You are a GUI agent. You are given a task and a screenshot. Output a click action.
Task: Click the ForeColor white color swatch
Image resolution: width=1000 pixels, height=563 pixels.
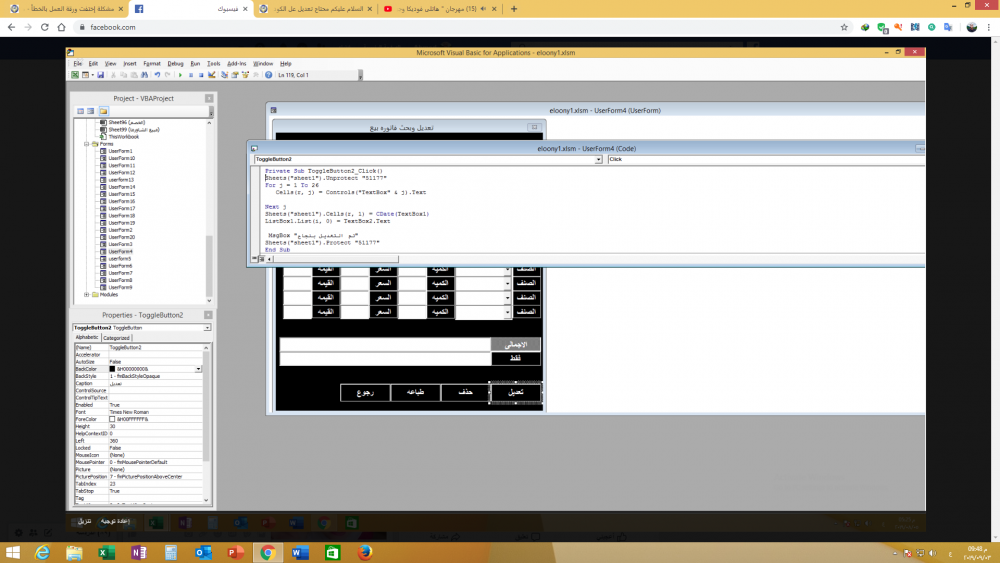point(112,419)
